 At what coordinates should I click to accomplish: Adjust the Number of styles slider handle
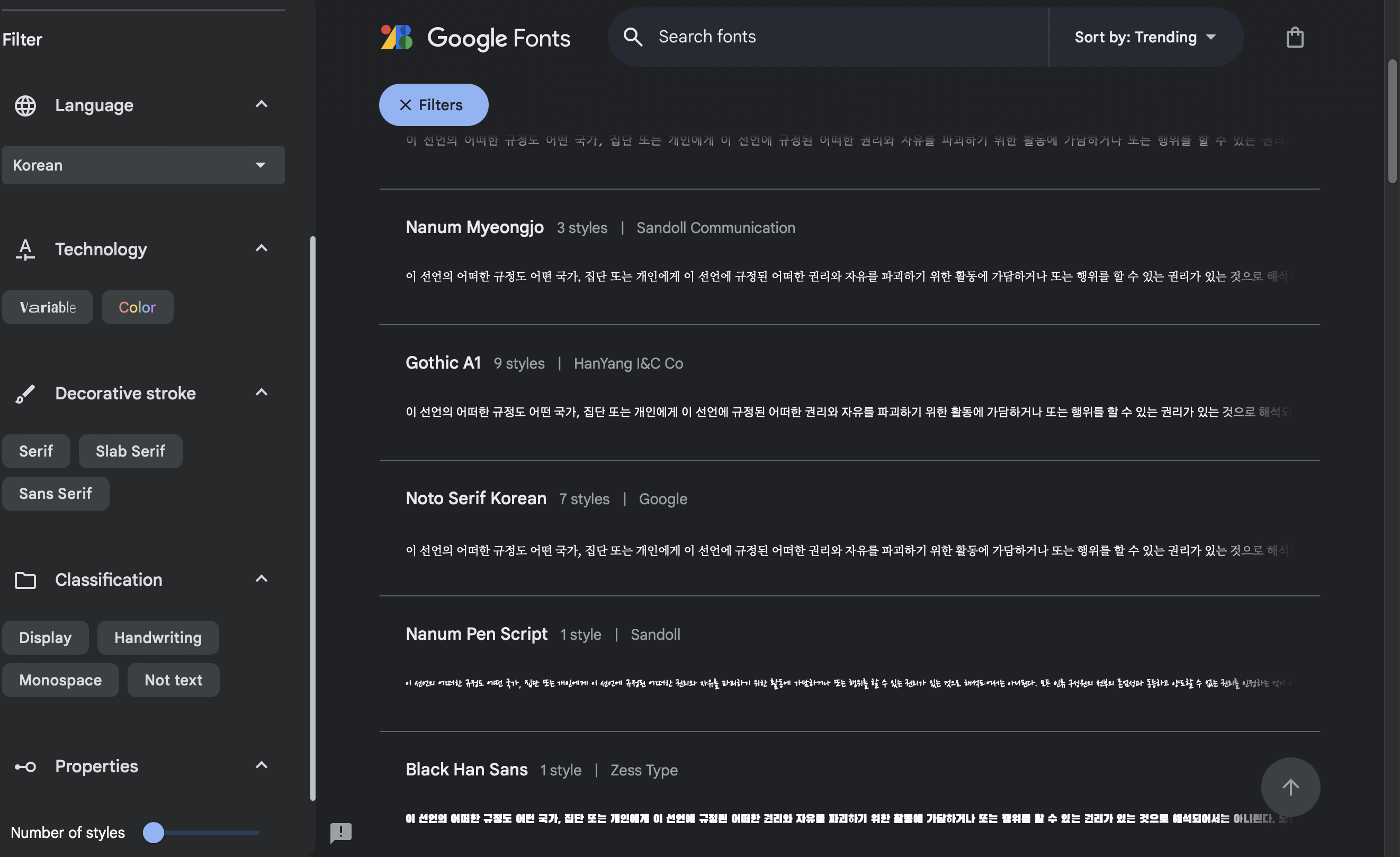pos(154,833)
